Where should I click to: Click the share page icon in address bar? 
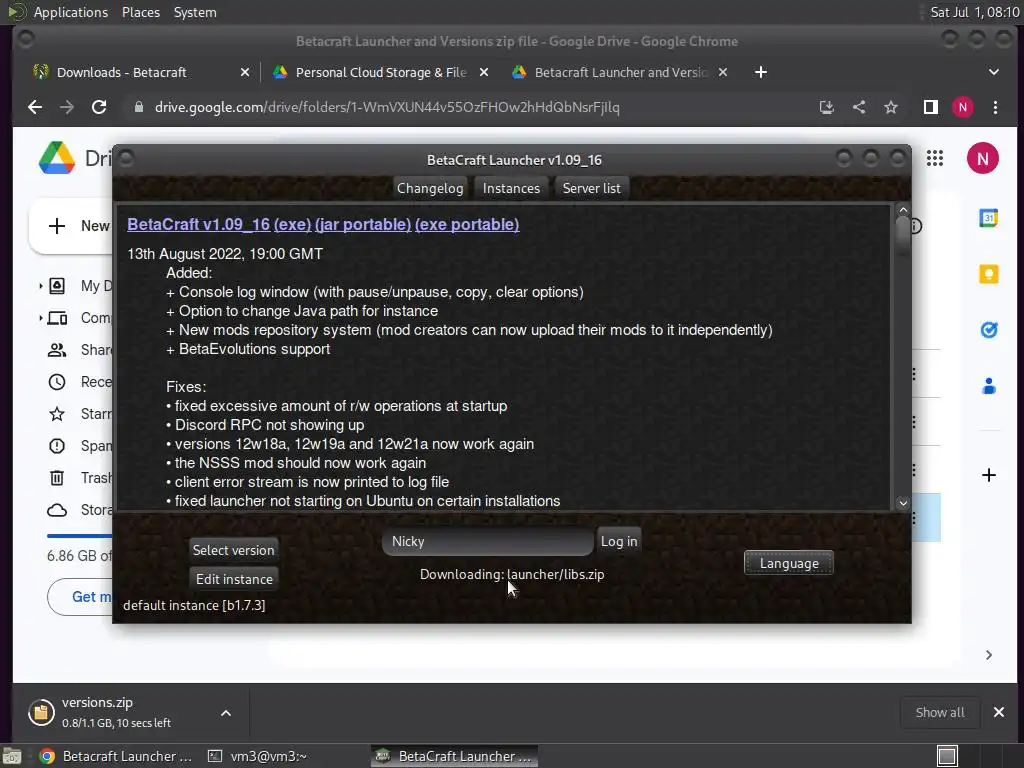click(x=859, y=107)
